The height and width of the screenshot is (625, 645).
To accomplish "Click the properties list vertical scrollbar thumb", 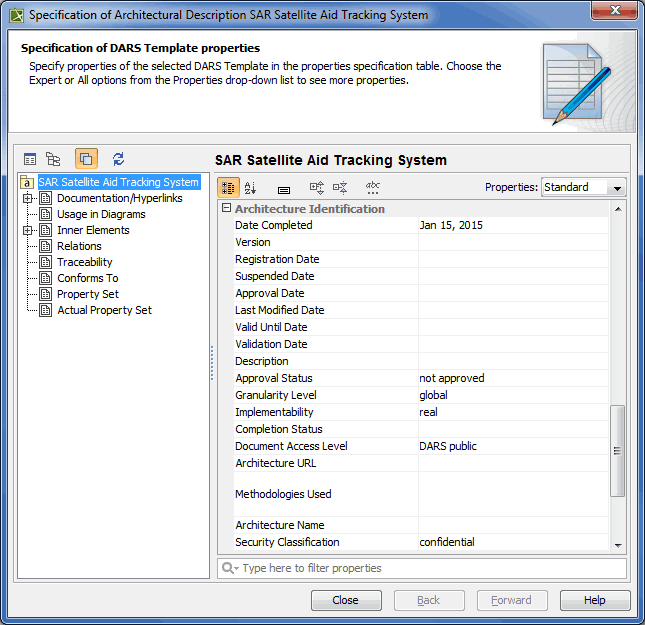I will pos(618,448).
